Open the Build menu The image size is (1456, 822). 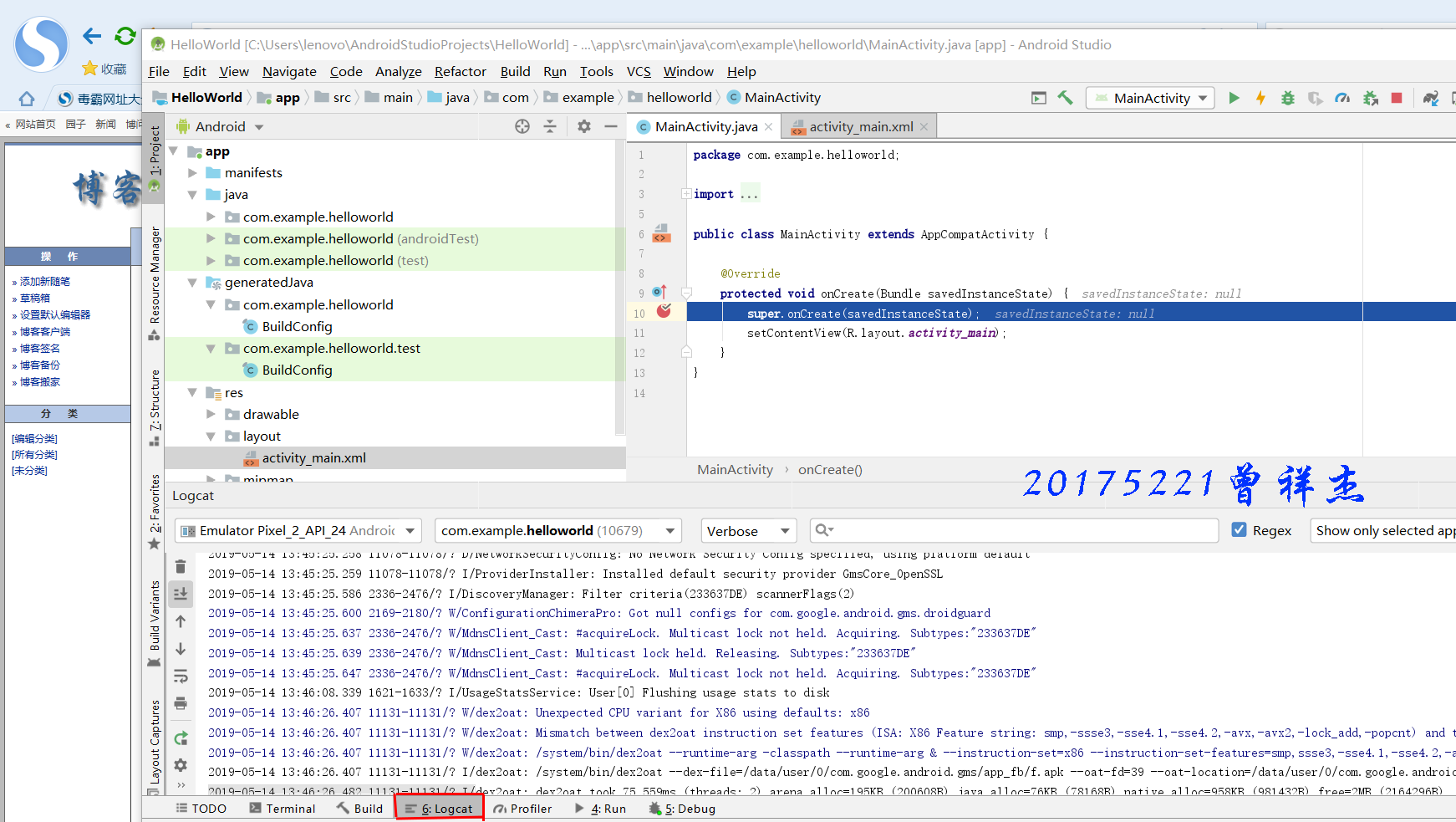(515, 72)
